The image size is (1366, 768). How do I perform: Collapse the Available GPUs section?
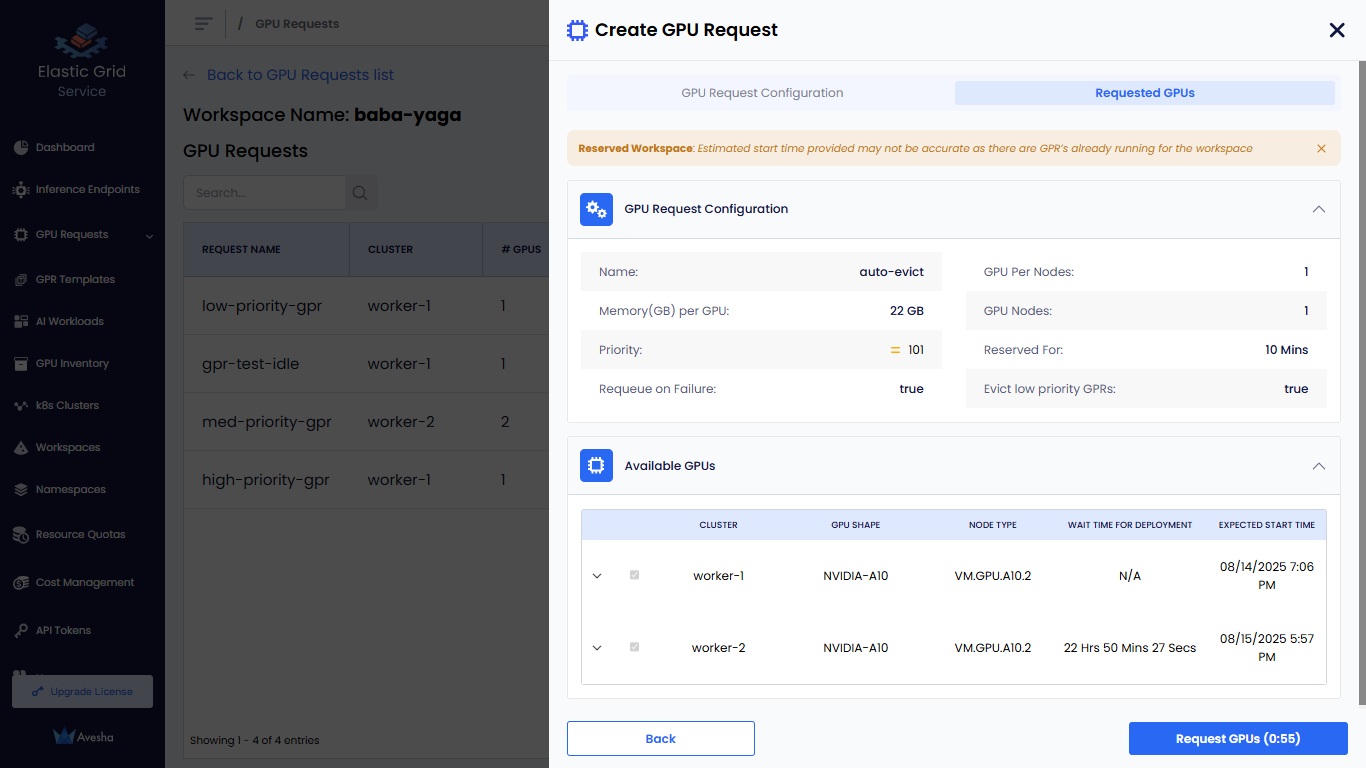1318,466
